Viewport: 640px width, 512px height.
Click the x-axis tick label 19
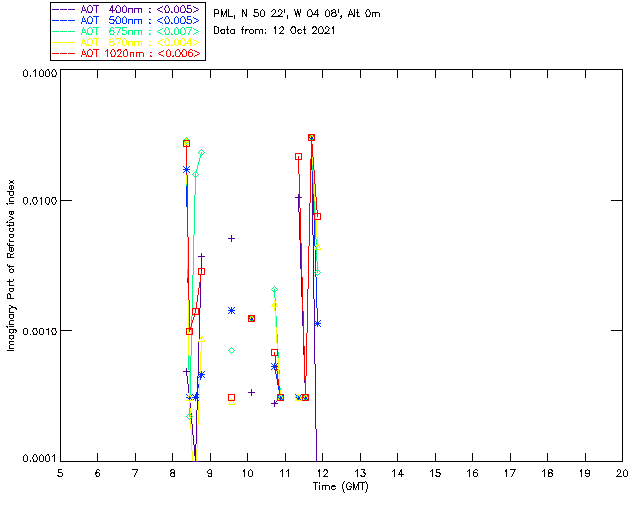pos(585,473)
